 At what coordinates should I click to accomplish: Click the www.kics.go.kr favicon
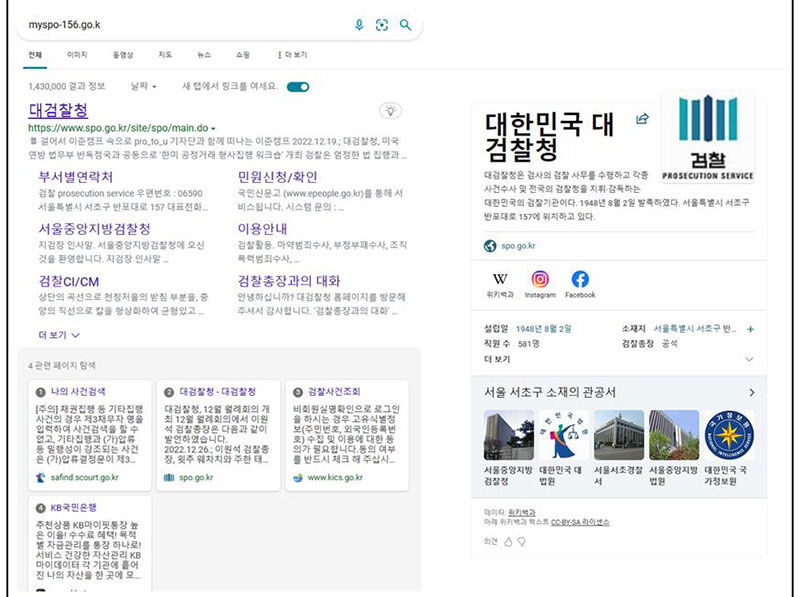298,478
